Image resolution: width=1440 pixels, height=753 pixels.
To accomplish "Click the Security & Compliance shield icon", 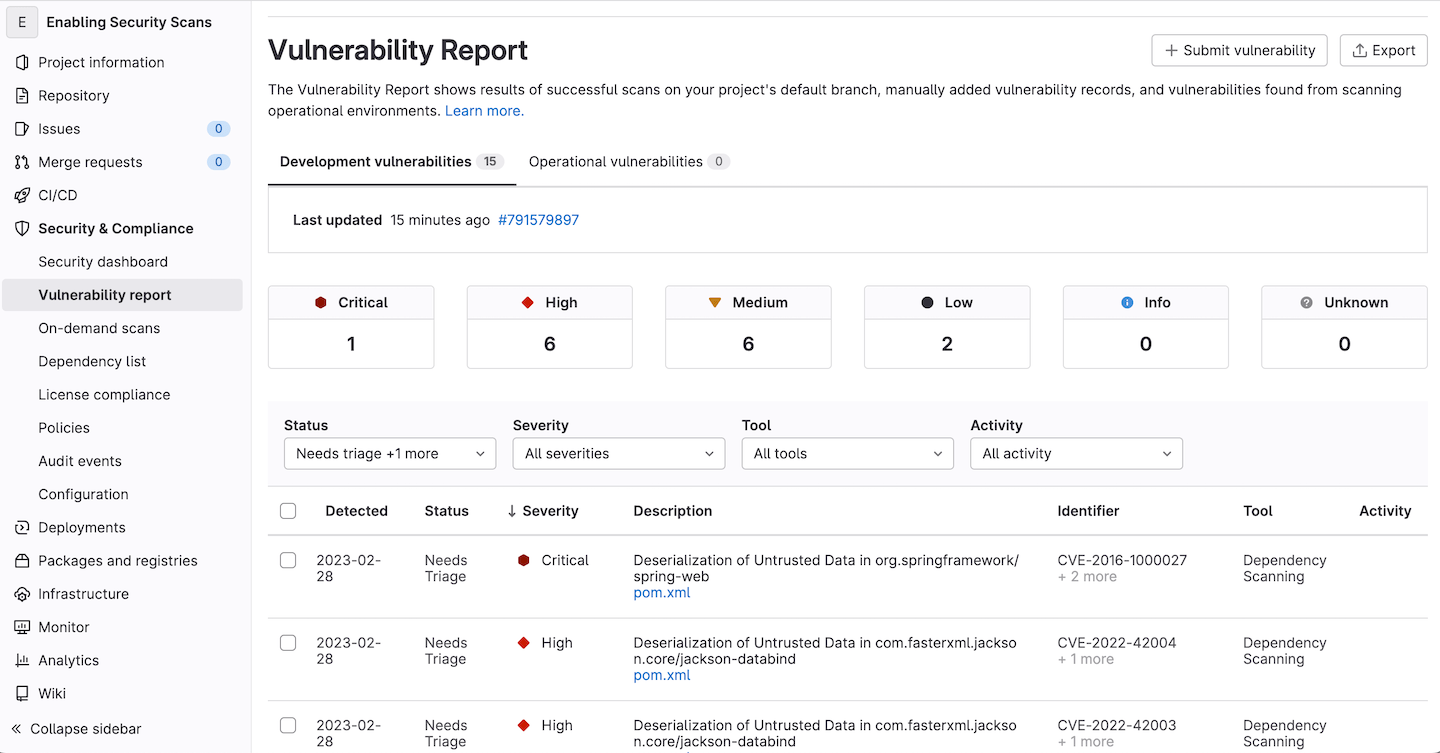I will click(22, 228).
